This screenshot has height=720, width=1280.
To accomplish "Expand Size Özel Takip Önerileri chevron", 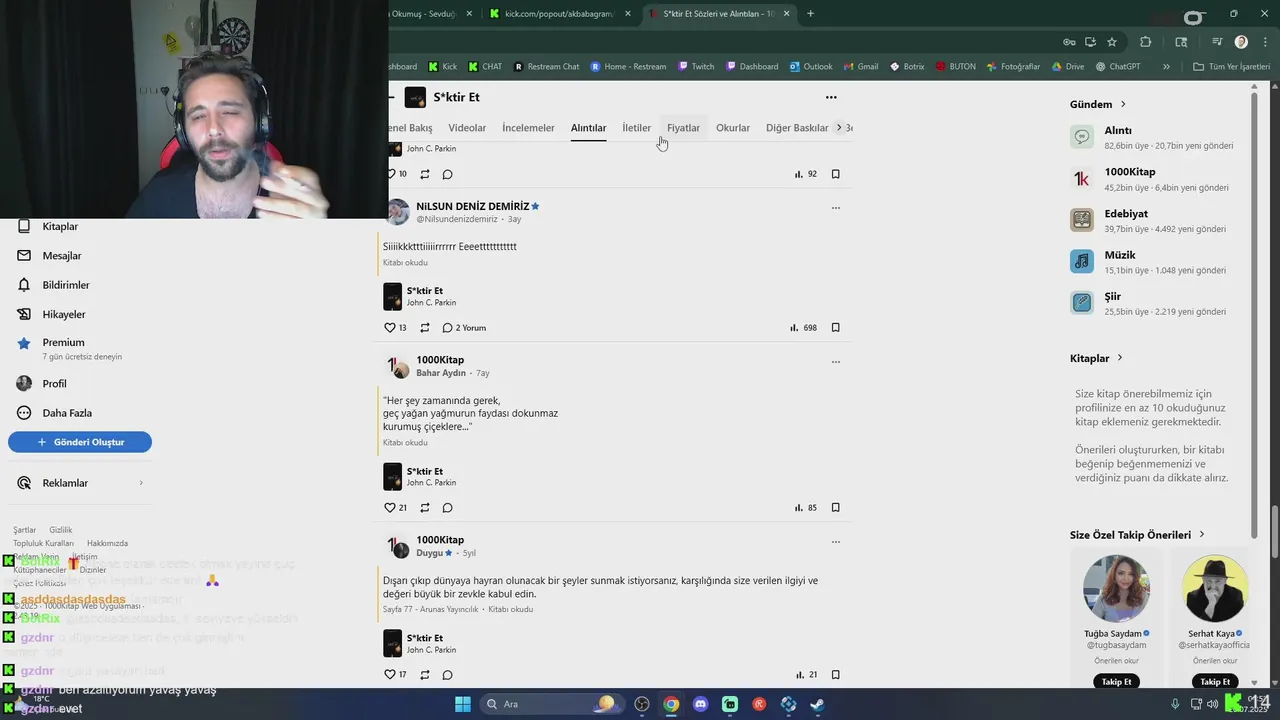I will 1202,535.
